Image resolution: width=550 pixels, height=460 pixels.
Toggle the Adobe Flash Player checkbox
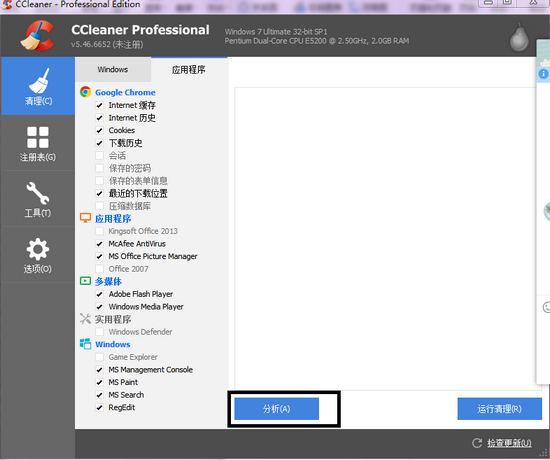[x=100, y=294]
